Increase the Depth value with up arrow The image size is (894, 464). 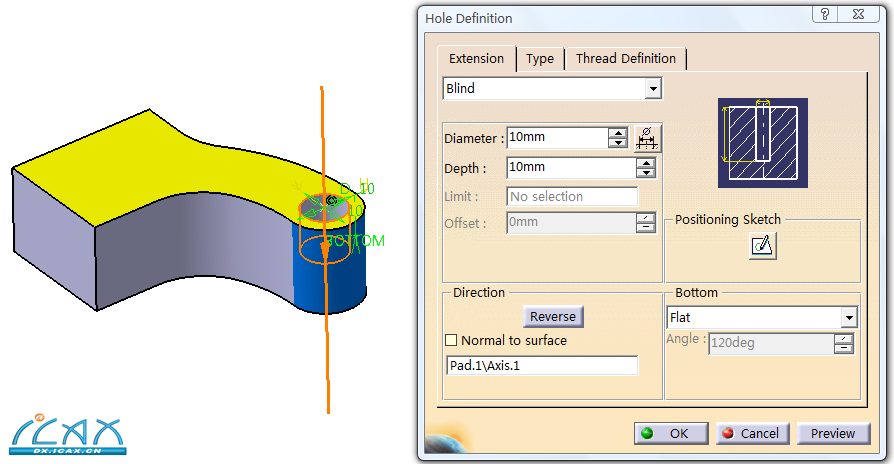[645, 163]
